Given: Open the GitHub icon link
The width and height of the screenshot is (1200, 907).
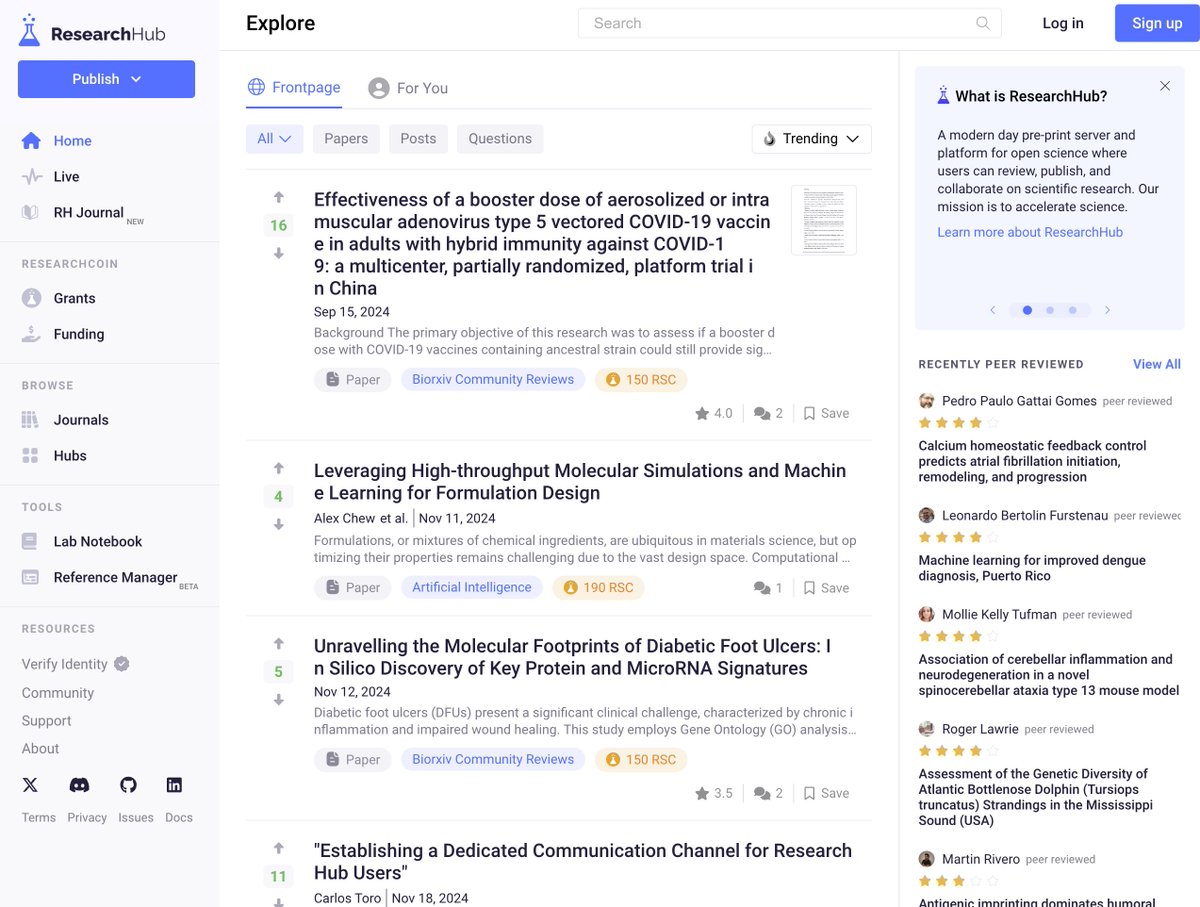Looking at the screenshot, I should [x=128, y=785].
